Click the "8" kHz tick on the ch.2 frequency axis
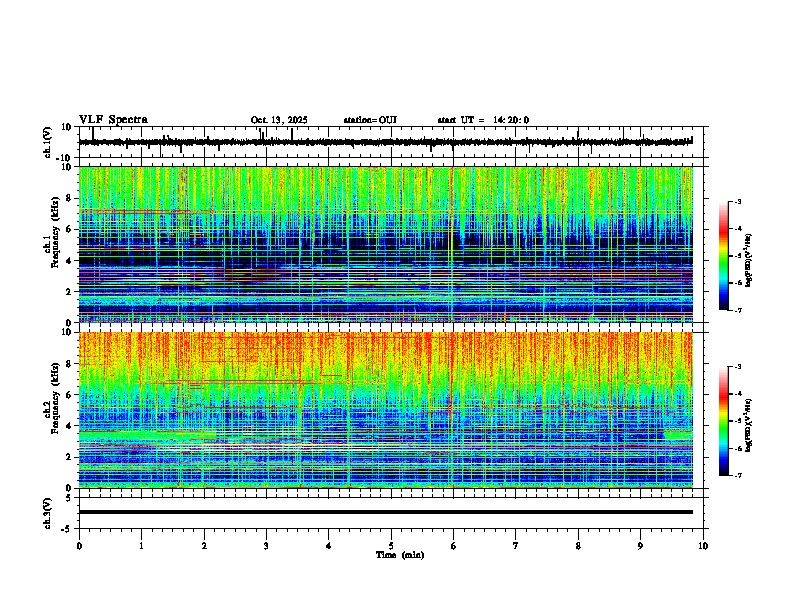The height and width of the screenshot is (612, 792). (70, 364)
